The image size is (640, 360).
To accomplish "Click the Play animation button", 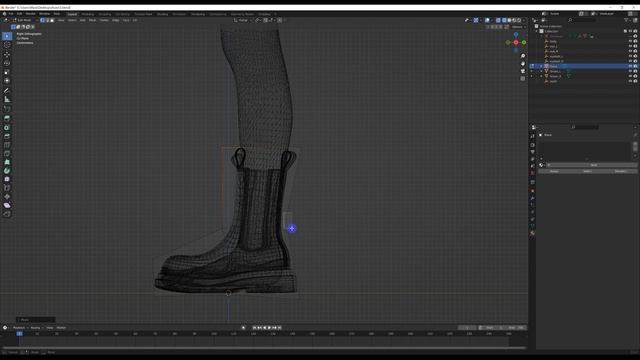I will pos(269,328).
